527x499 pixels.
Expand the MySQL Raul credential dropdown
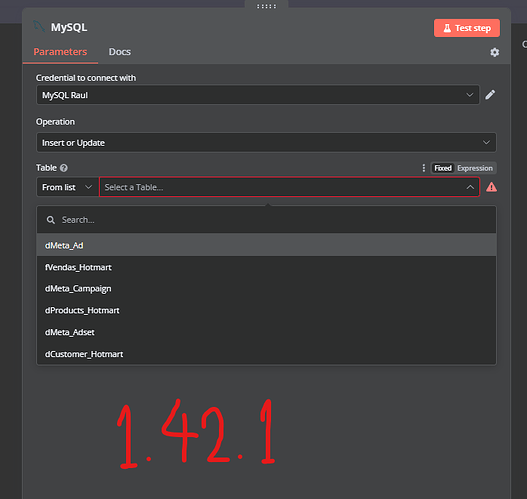[258, 95]
